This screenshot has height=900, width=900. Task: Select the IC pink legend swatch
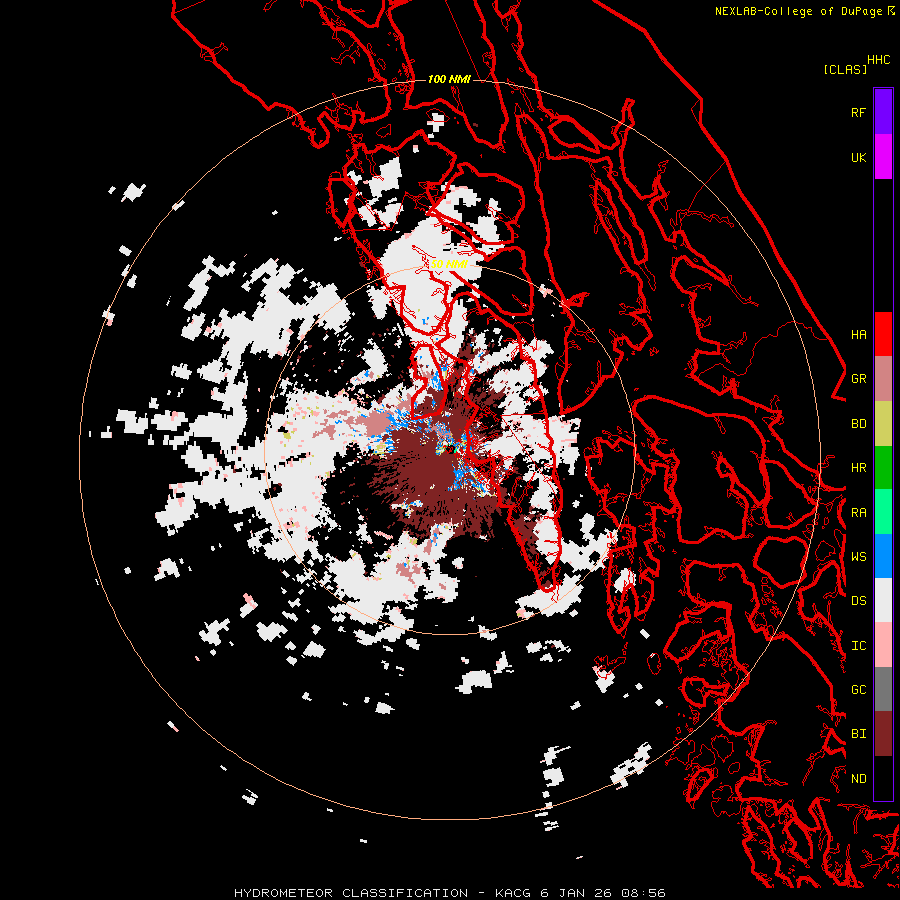pyautogui.click(x=883, y=645)
